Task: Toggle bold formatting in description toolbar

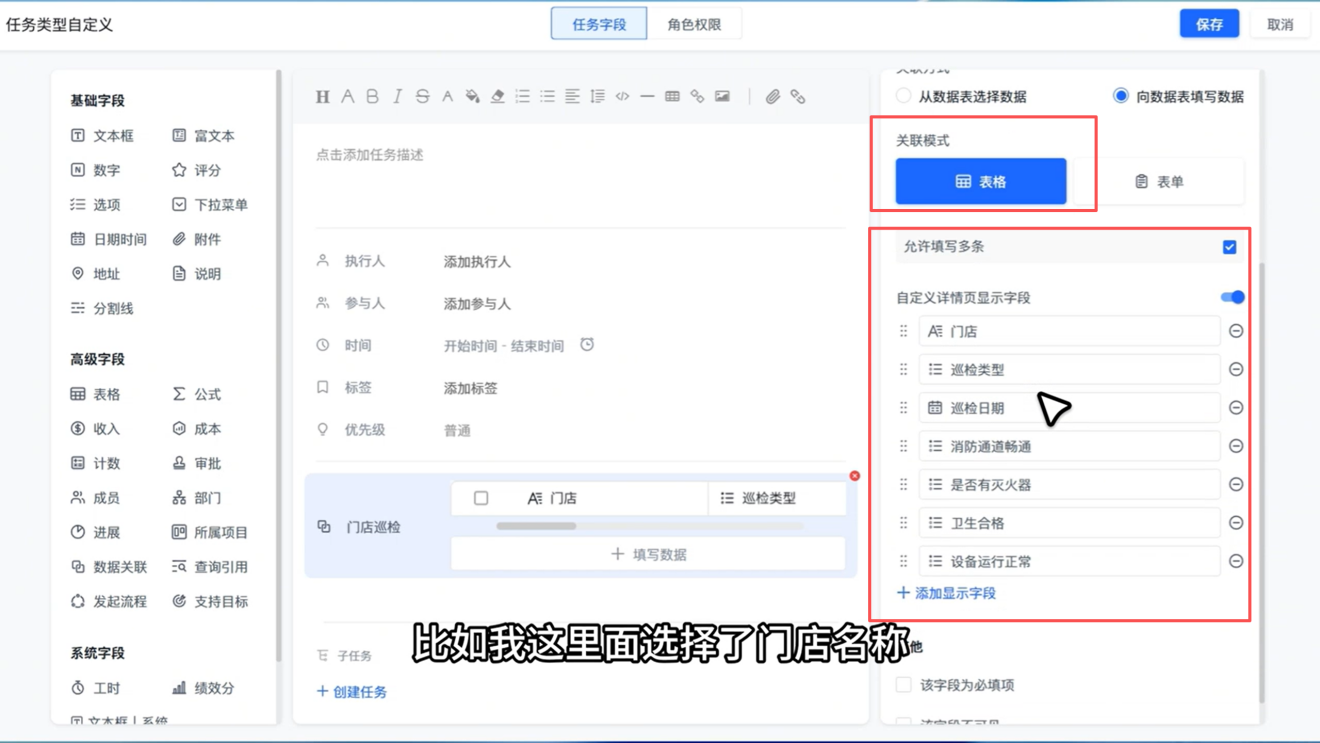Action: point(372,97)
